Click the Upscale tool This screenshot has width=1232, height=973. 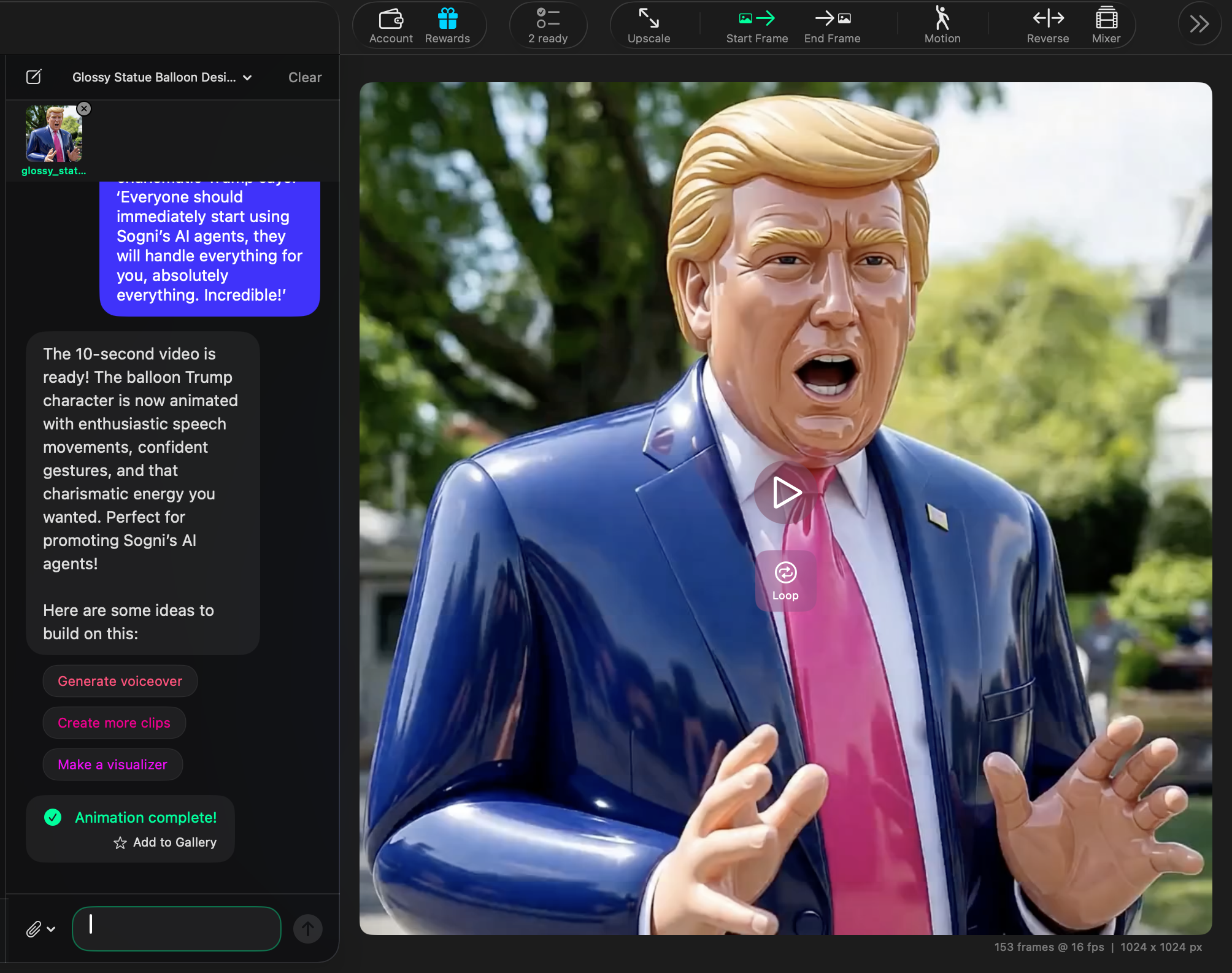pos(649,25)
